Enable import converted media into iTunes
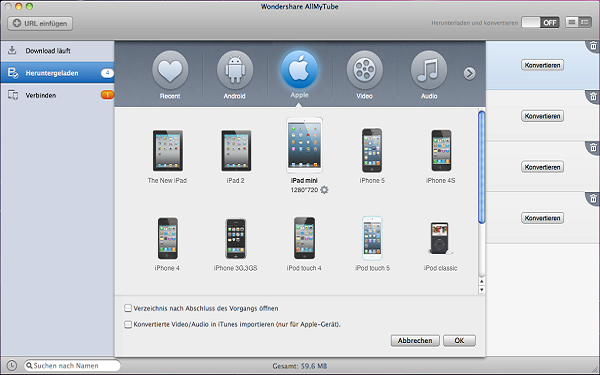Screen dimensions: 600x375 click(x=128, y=324)
